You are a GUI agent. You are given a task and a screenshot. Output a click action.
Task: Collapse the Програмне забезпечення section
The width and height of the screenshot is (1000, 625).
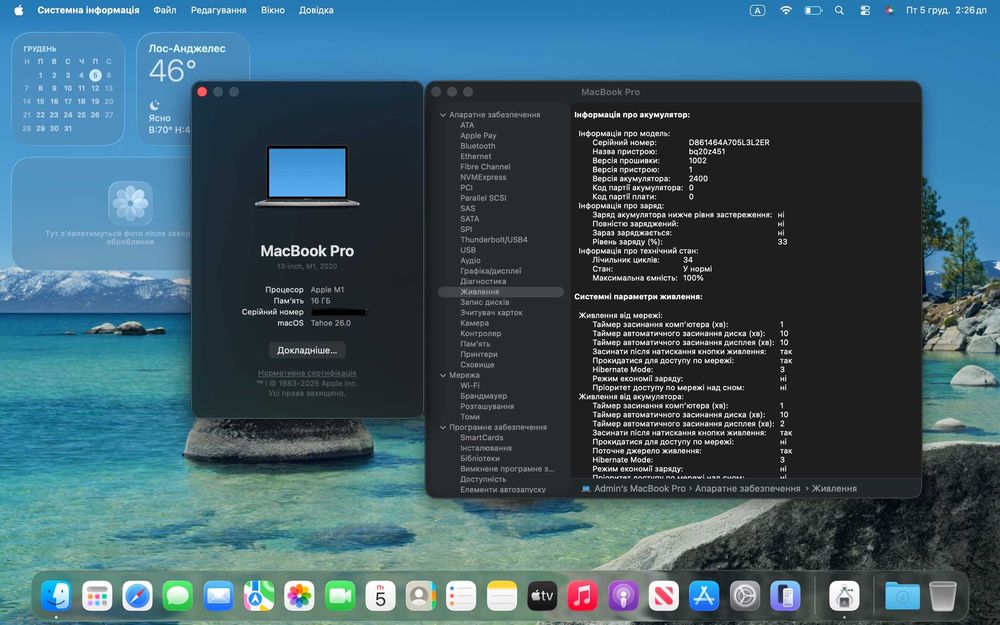pyautogui.click(x=443, y=427)
